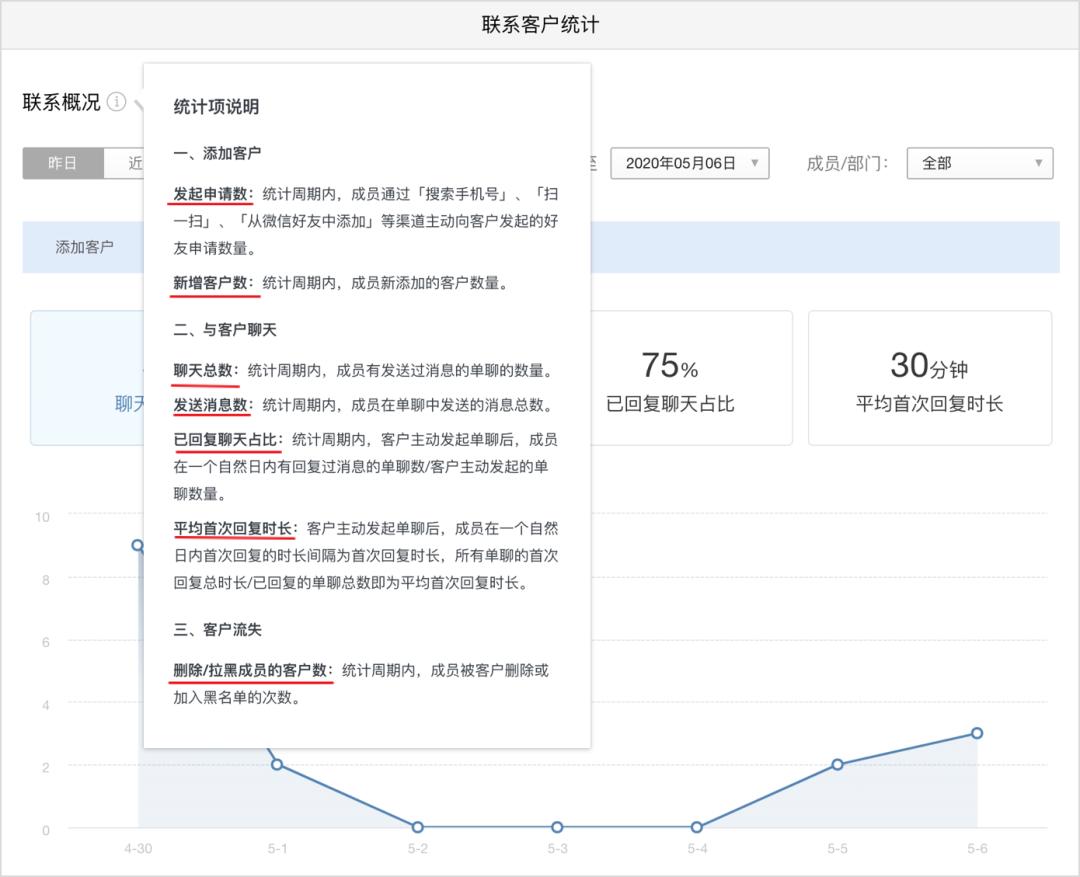Screen dimensions: 1080x877
Task: Click the 统计项说明 tooltip heading
Action: [x=216, y=106]
